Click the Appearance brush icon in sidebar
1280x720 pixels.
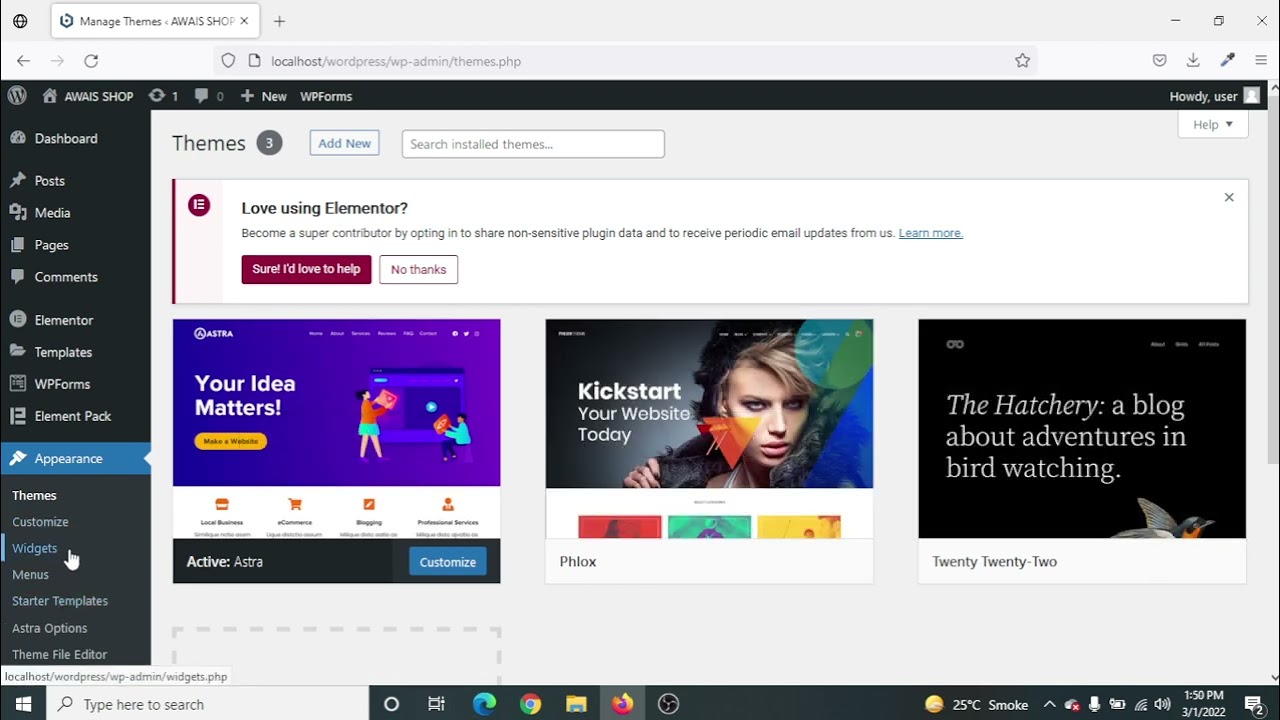pos(17,458)
